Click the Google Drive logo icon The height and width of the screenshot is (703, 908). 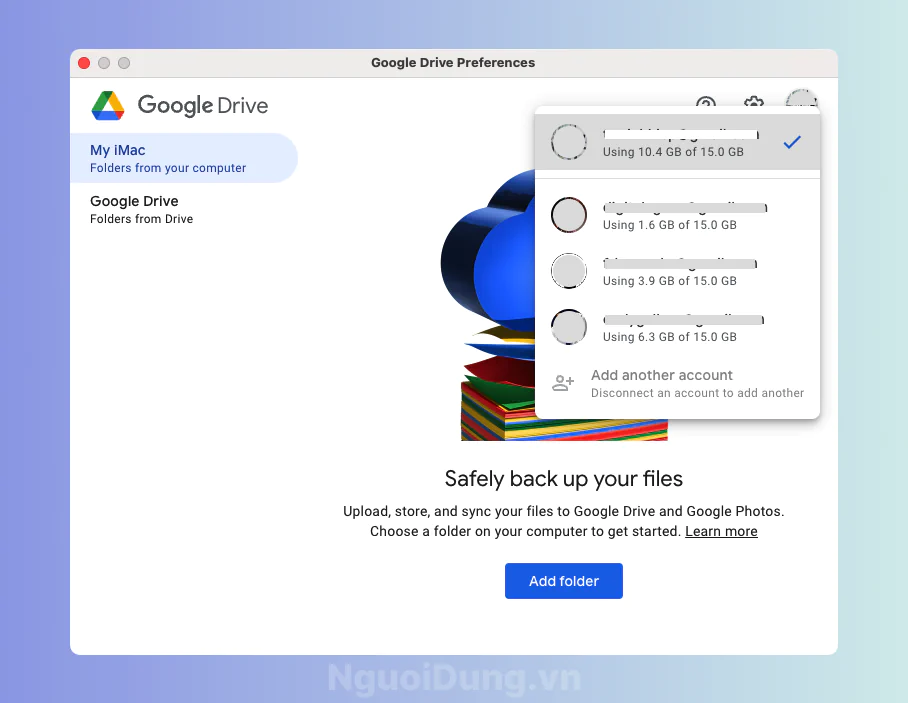click(108, 105)
